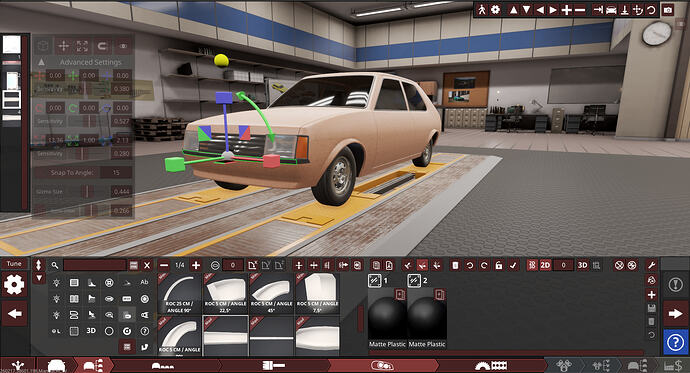Snap camera to car side view icon
Image resolution: width=690 pixels, height=373 pixels.
click(x=611, y=10)
